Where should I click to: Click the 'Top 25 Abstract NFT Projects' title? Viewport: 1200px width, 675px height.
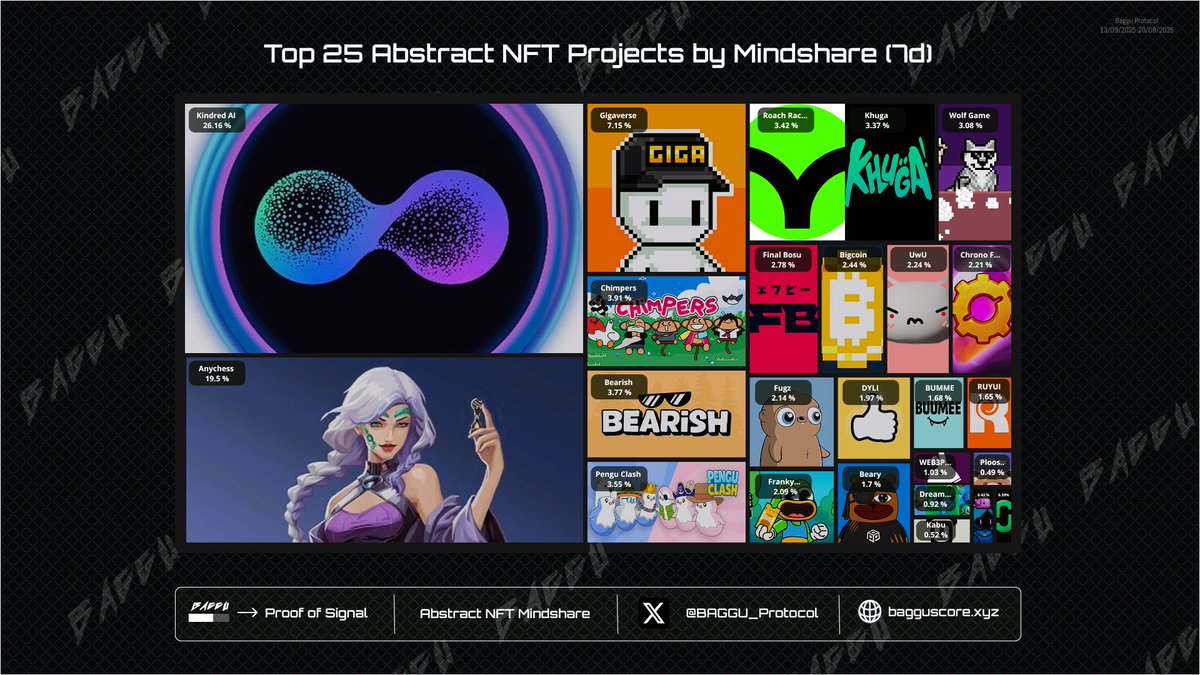[x=599, y=54]
